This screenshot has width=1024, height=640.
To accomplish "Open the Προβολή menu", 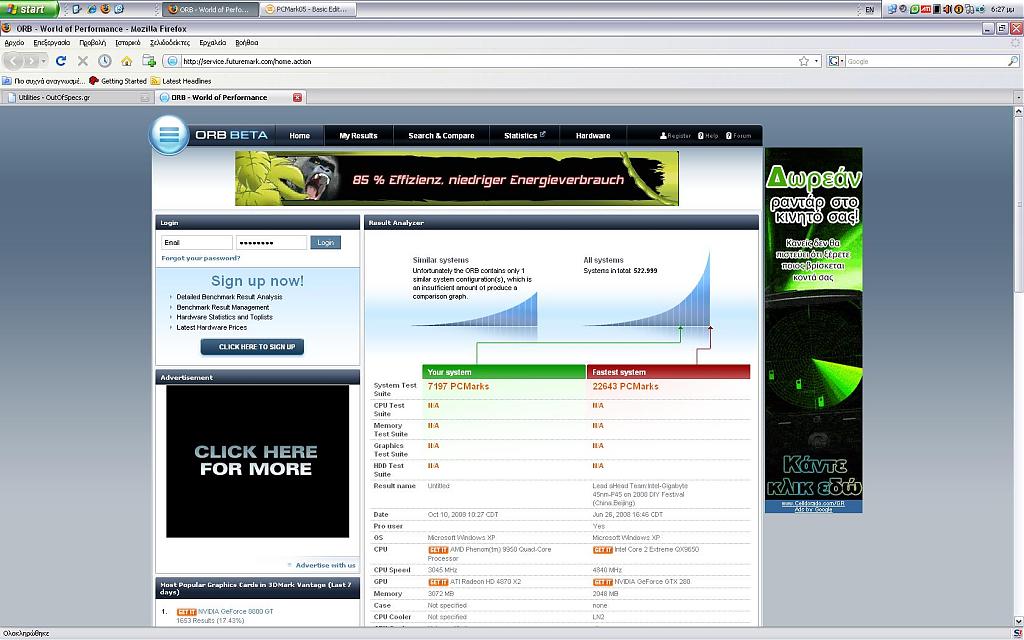I will coord(93,42).
